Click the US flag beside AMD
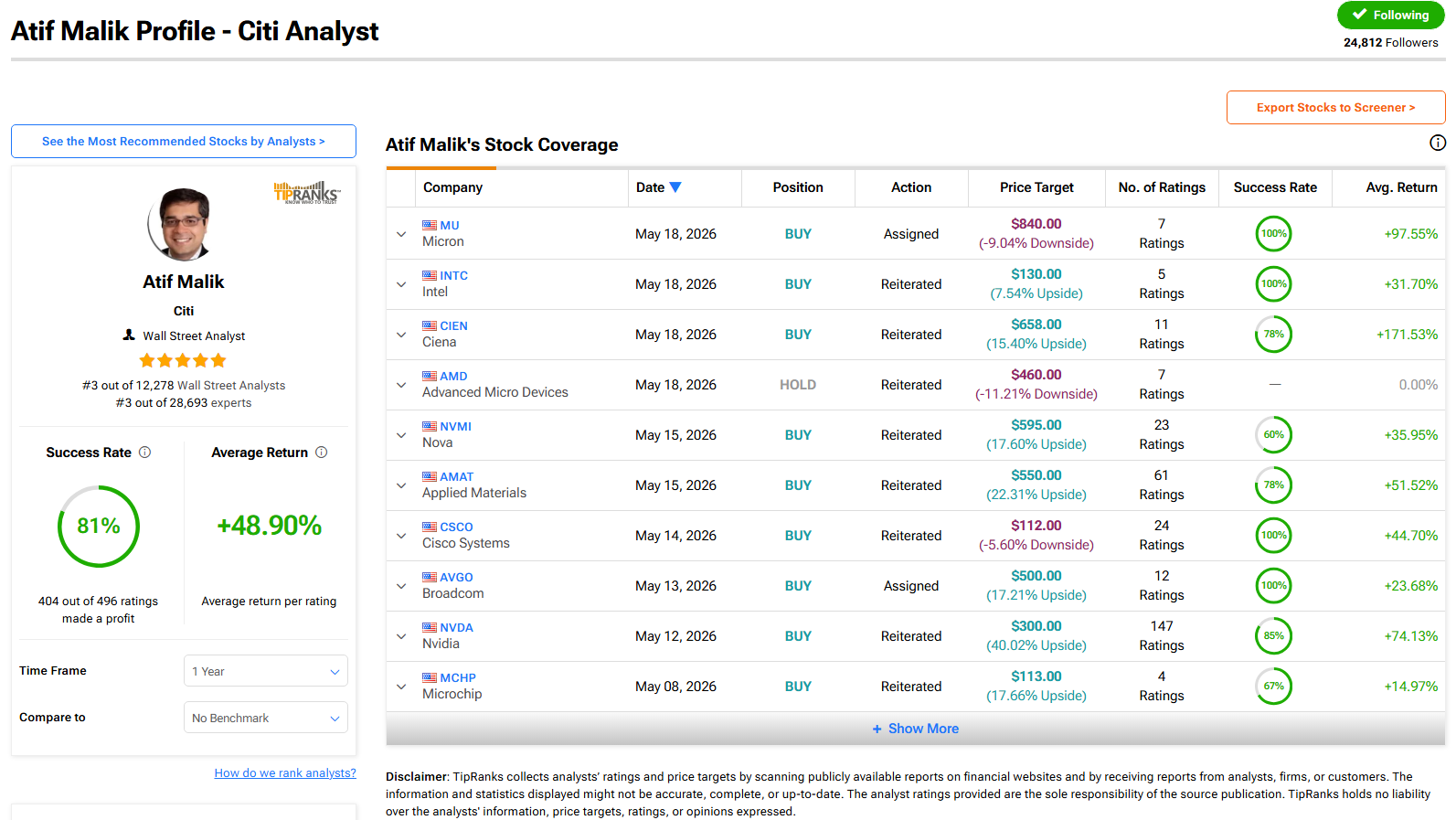Viewport: 1456px width, 820px height. pyautogui.click(x=430, y=376)
